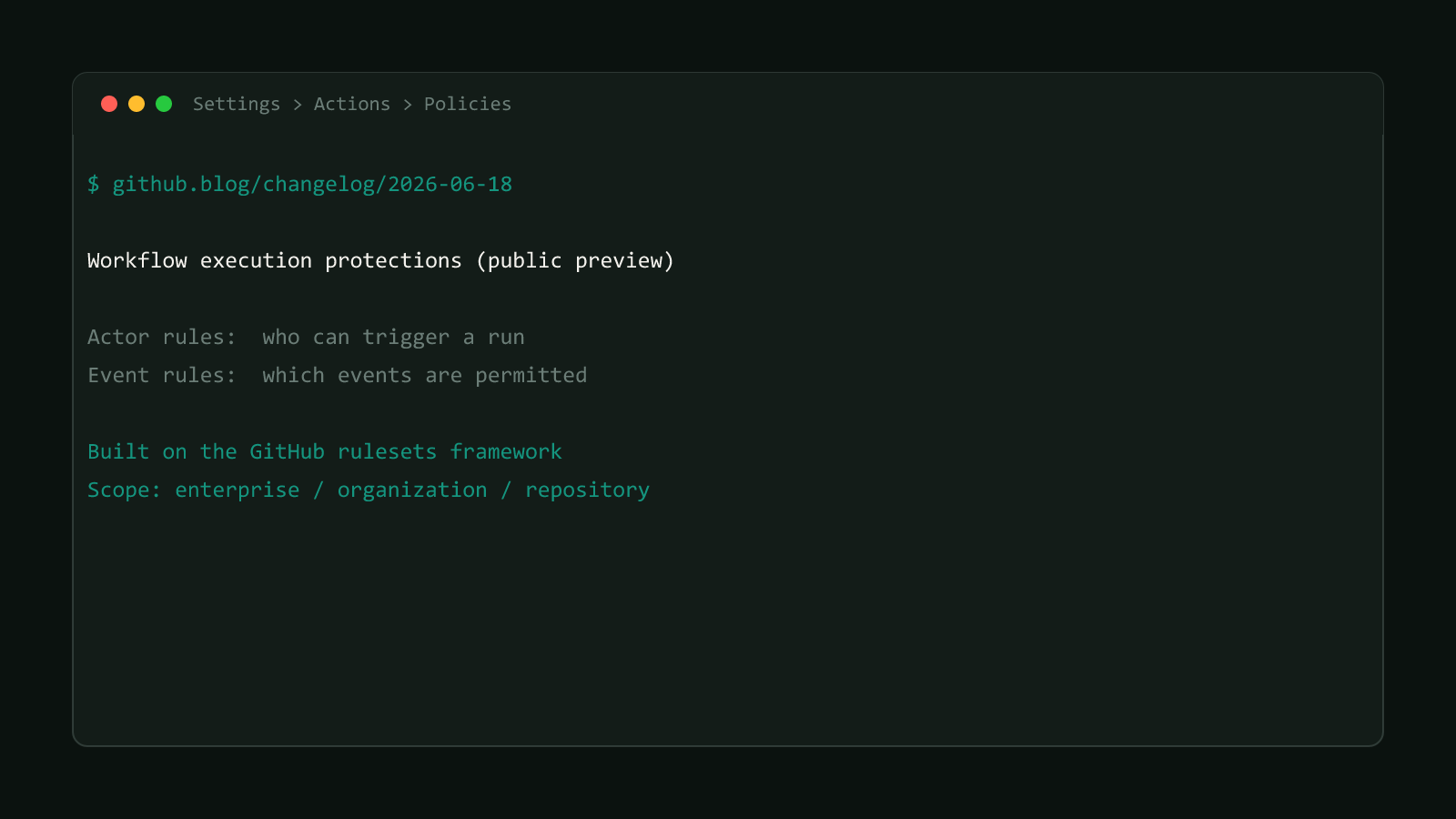Click "who can trigger a run" text
The image size is (1456, 819).
click(x=393, y=338)
